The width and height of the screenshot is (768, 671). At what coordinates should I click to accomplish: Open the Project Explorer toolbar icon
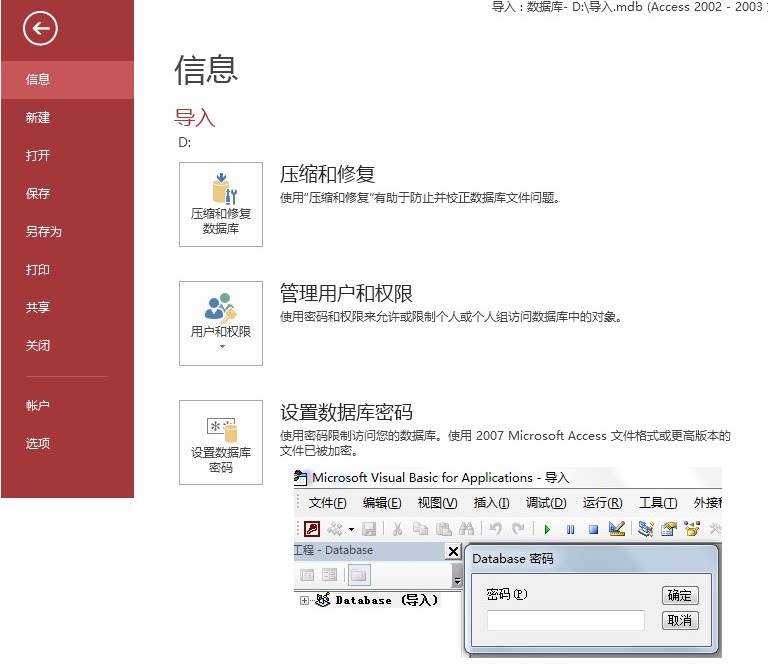point(646,529)
